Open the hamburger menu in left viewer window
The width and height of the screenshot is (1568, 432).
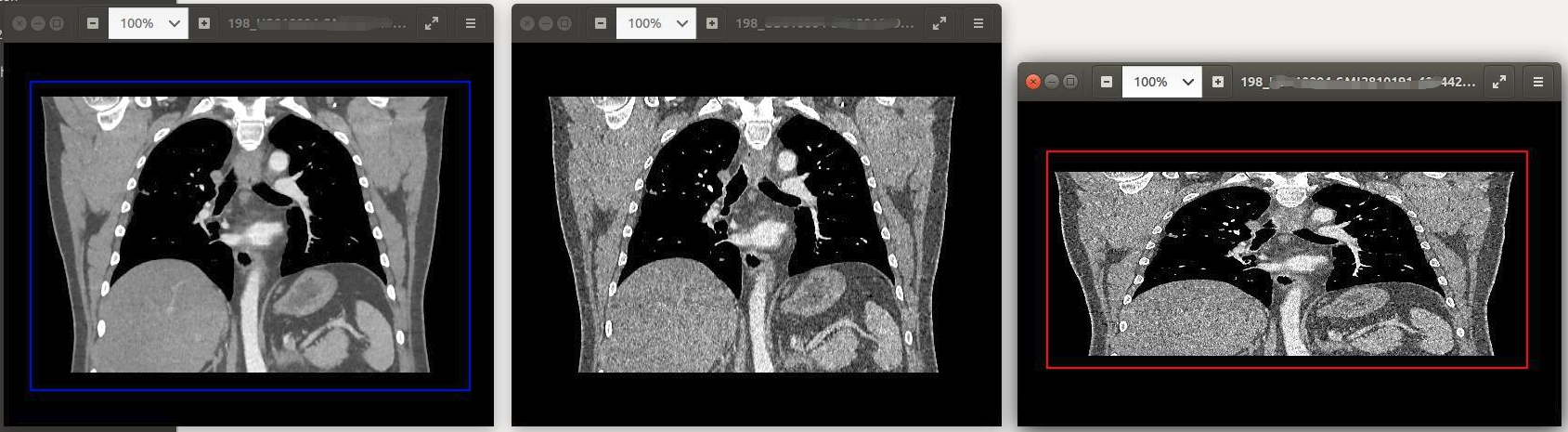click(471, 23)
